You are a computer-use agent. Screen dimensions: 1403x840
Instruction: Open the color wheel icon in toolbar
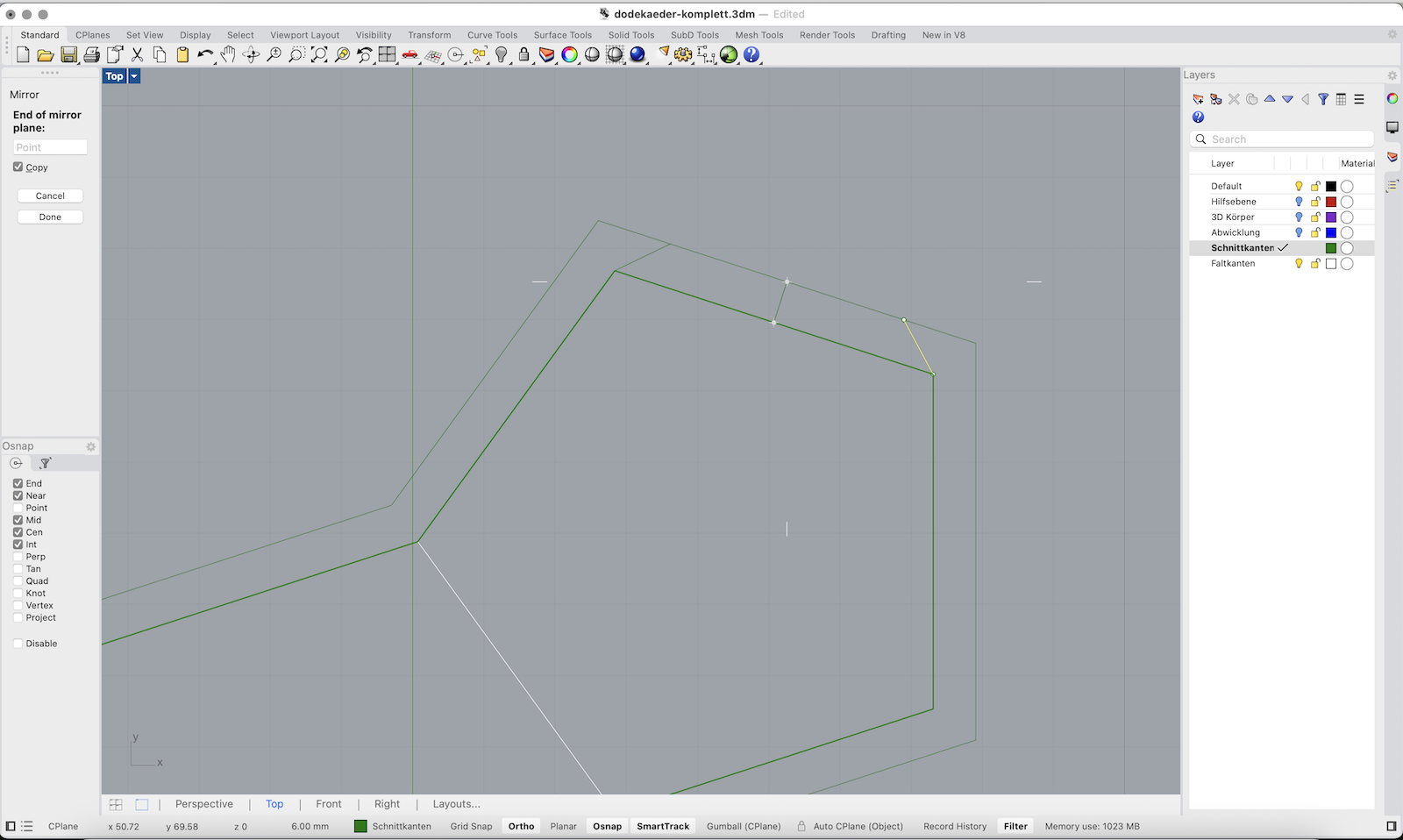(570, 54)
